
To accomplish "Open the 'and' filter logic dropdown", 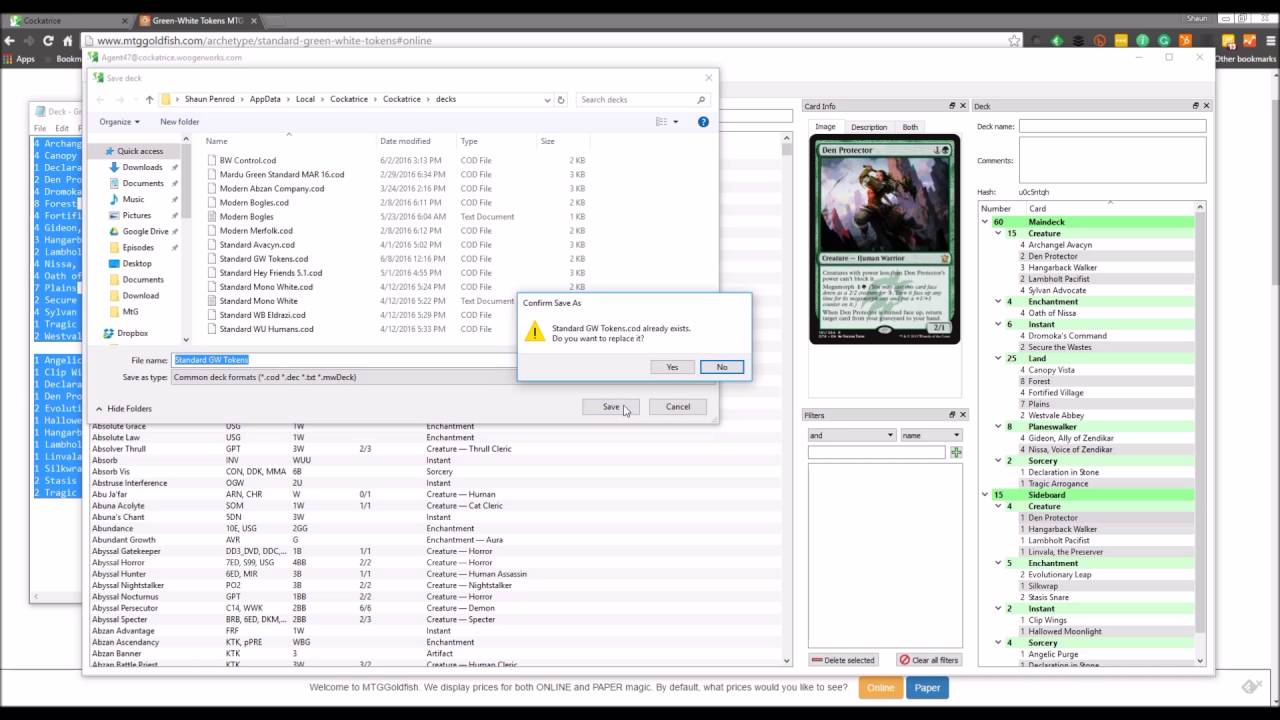I will point(851,435).
